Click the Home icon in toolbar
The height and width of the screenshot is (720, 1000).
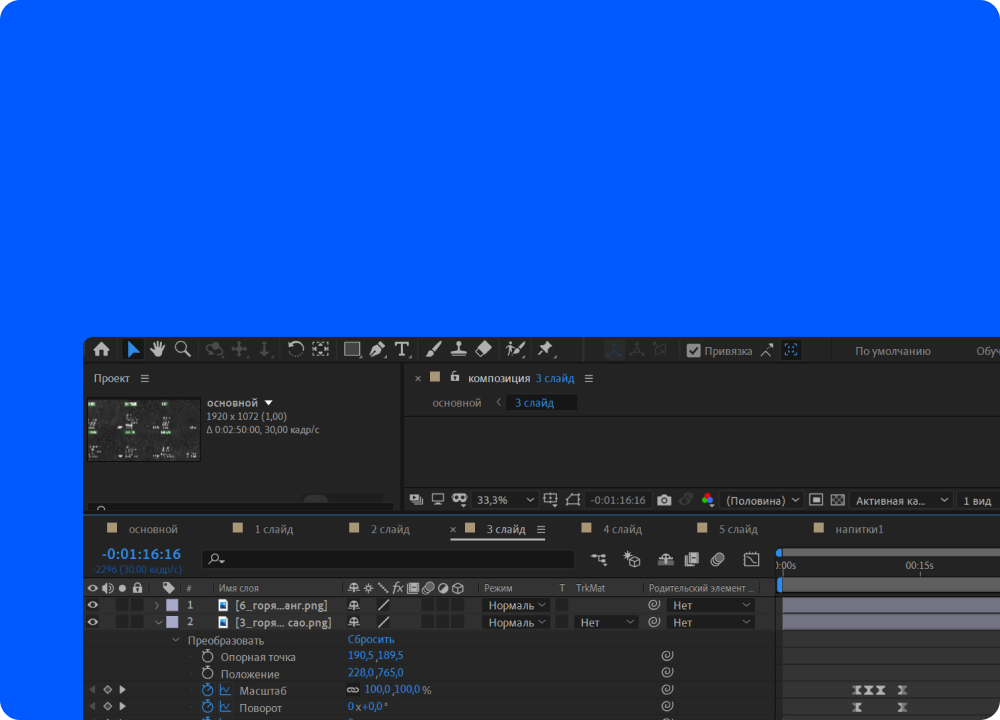coord(101,349)
